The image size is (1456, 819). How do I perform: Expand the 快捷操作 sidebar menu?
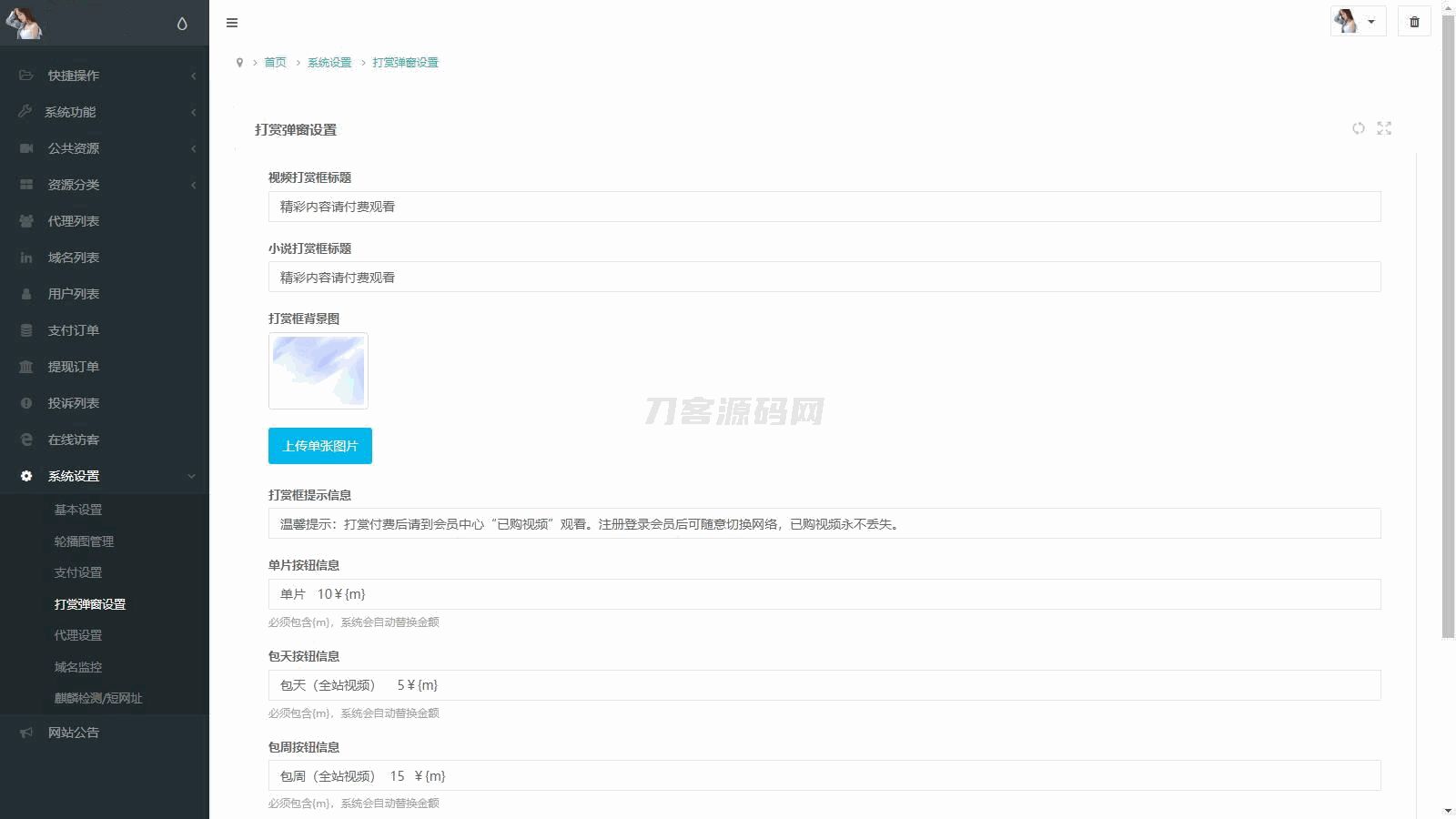pyautogui.click(x=73, y=76)
